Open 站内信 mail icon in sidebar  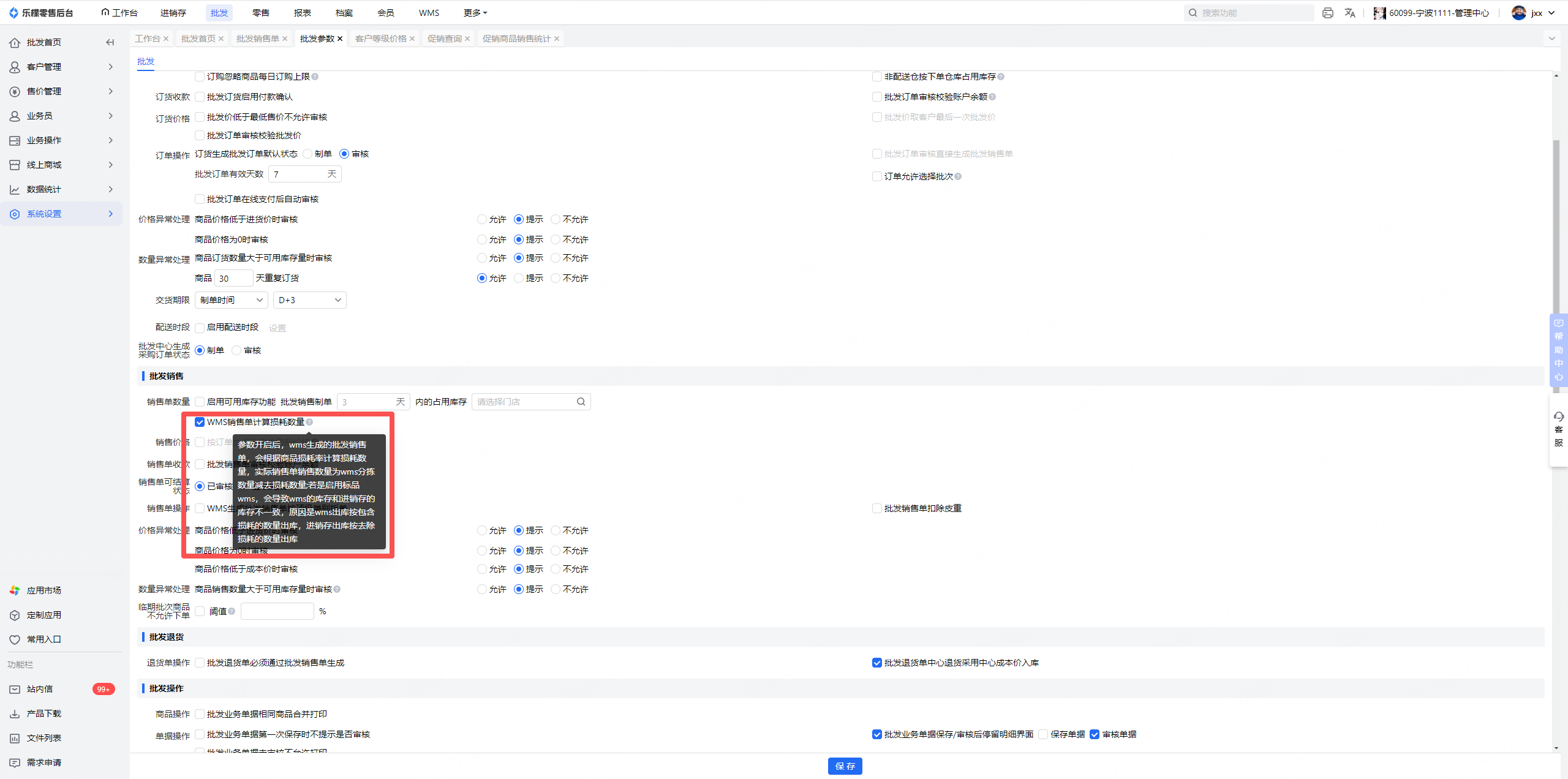pos(15,689)
